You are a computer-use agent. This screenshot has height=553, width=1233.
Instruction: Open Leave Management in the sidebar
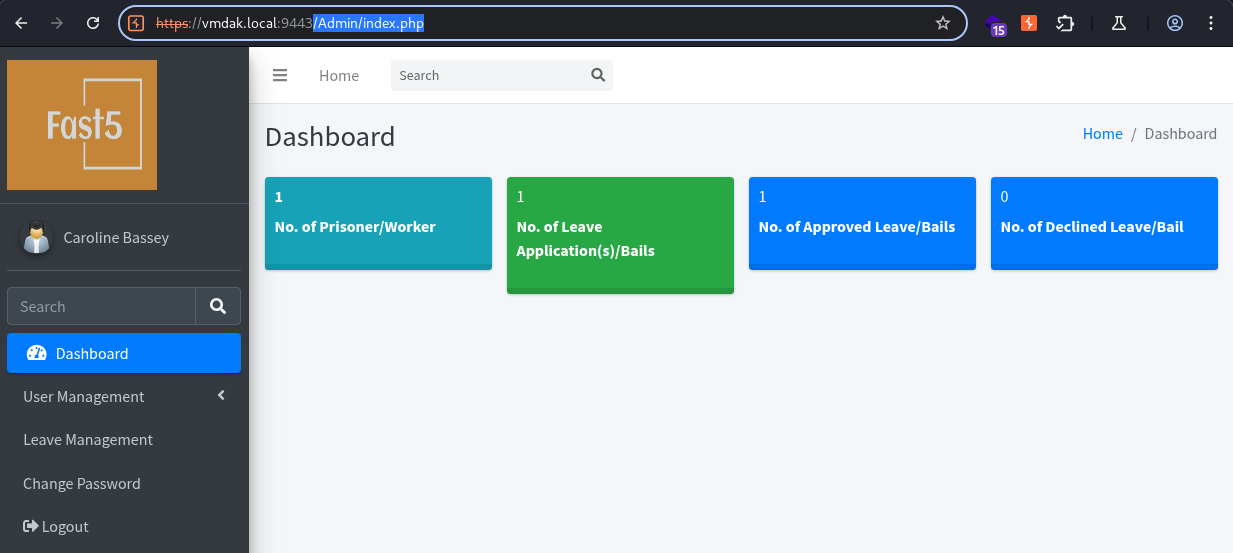tap(124, 440)
